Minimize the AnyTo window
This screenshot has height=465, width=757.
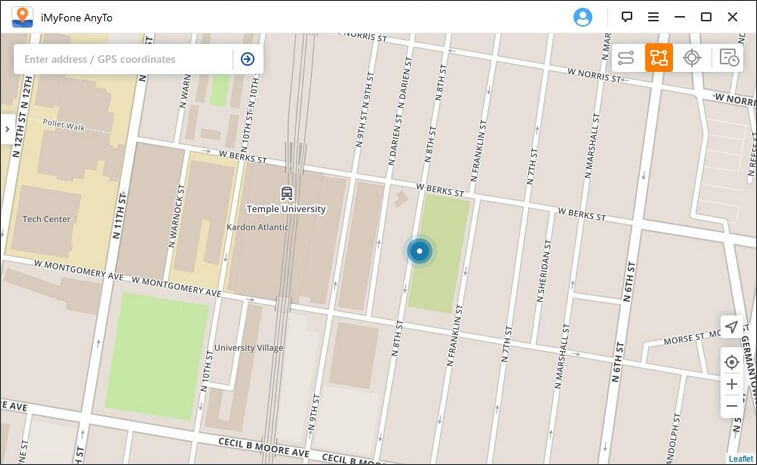tap(680, 17)
